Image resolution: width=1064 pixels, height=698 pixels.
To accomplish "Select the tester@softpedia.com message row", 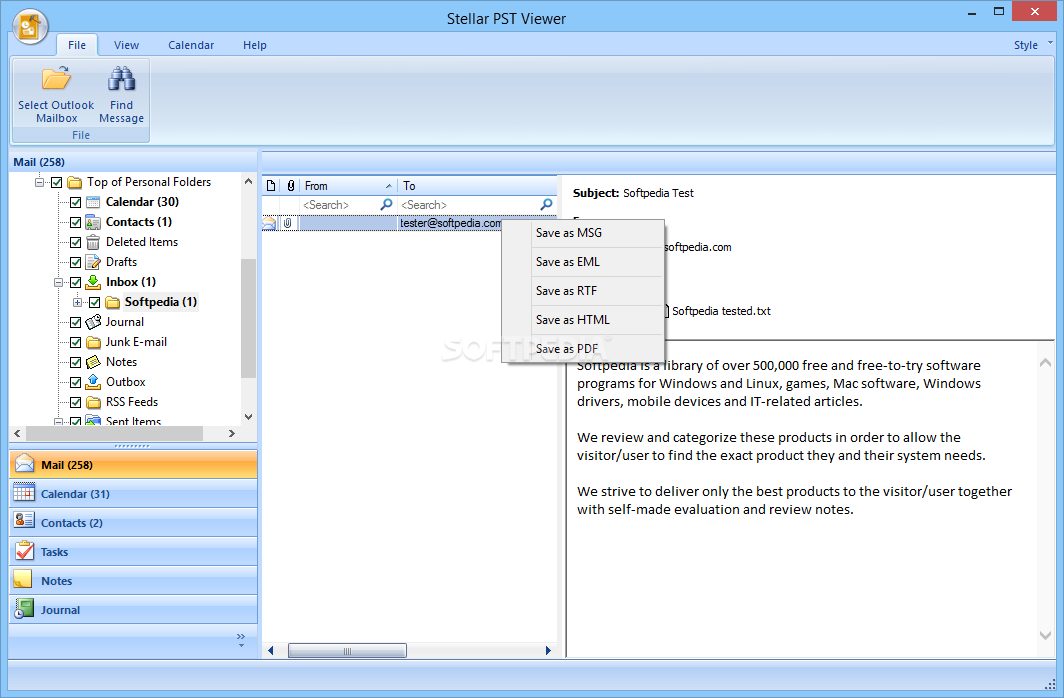I will pyautogui.click(x=409, y=223).
